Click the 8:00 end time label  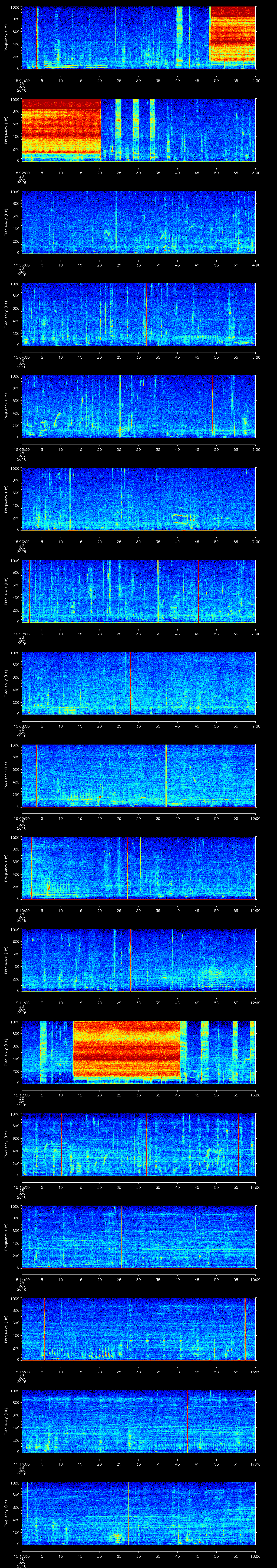tap(256, 634)
